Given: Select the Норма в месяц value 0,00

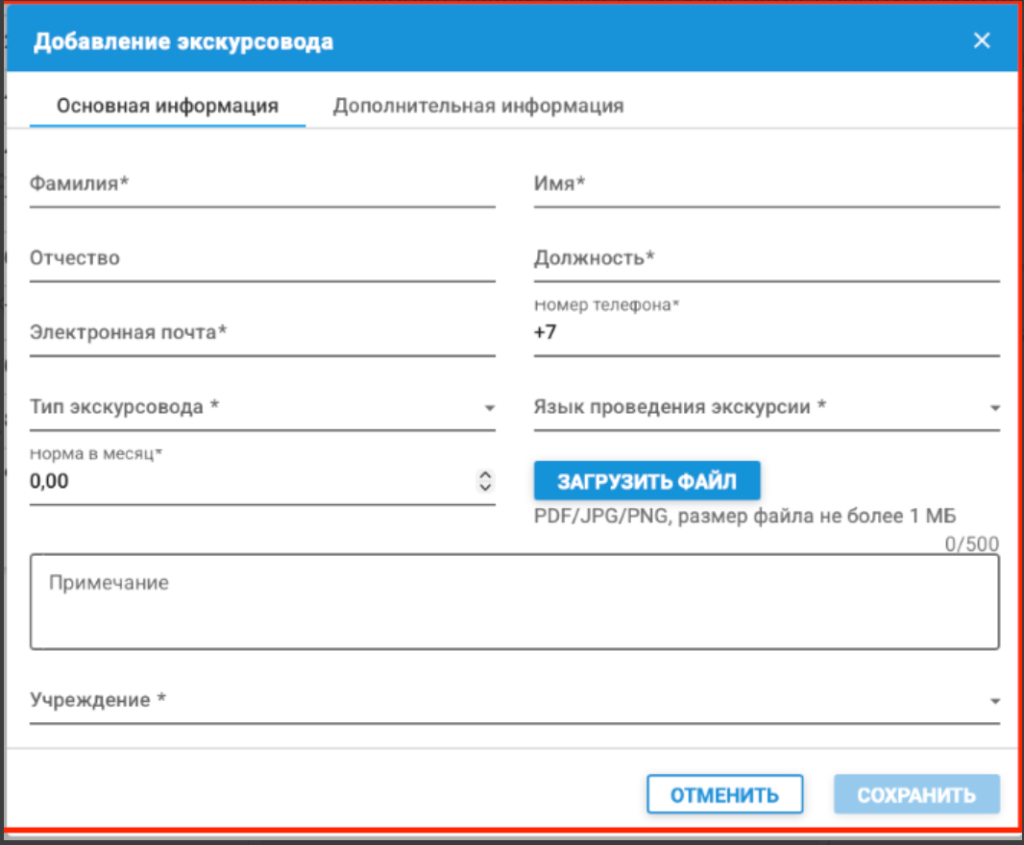Looking at the screenshot, I should coord(49,481).
